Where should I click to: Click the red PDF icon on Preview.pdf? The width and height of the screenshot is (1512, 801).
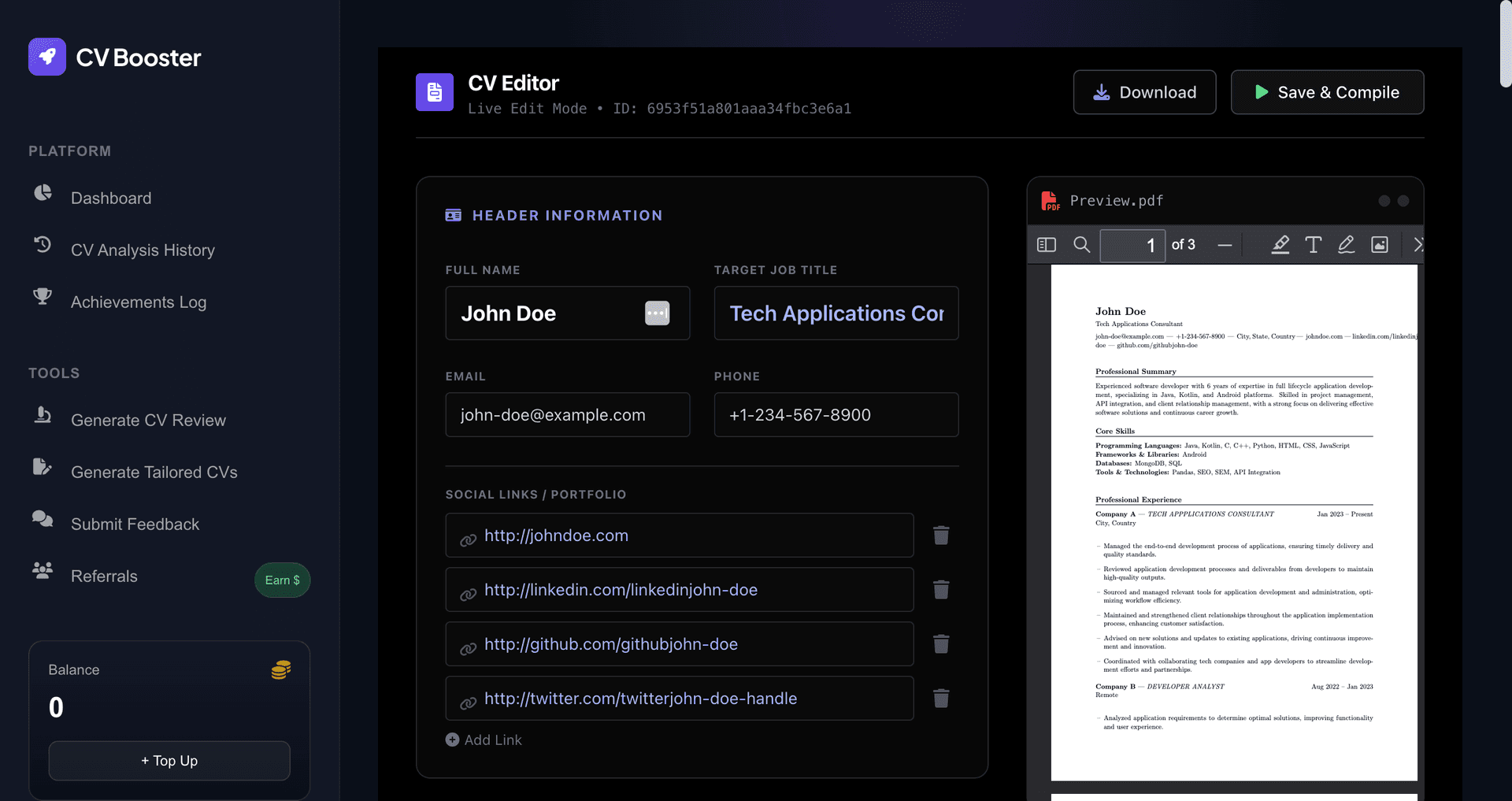[1051, 201]
